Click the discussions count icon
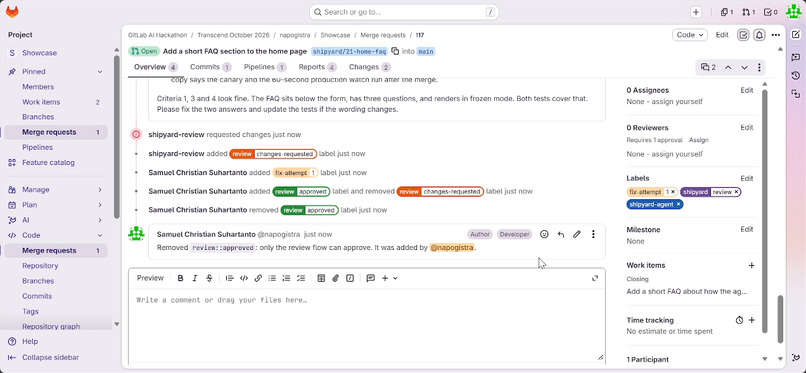This screenshot has width=806, height=373. [708, 67]
